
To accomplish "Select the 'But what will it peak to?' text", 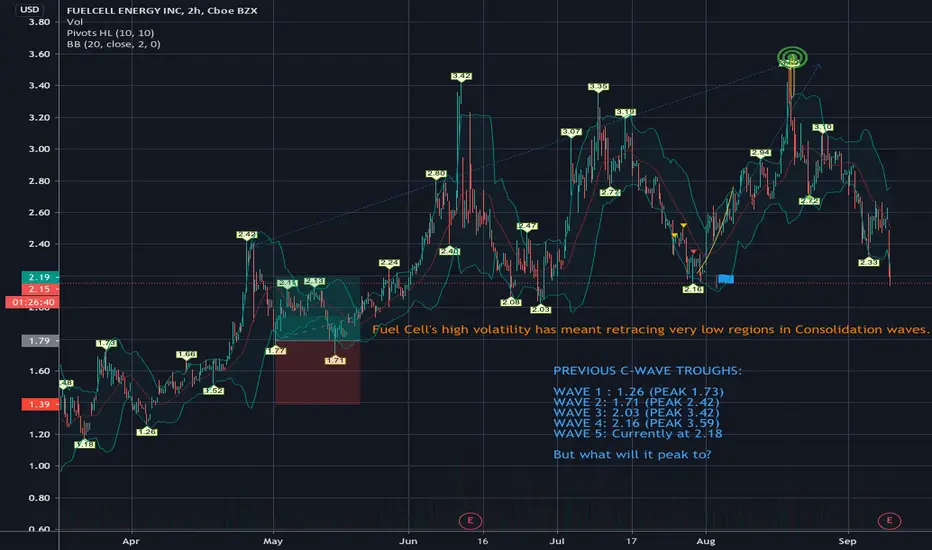I will point(632,454).
